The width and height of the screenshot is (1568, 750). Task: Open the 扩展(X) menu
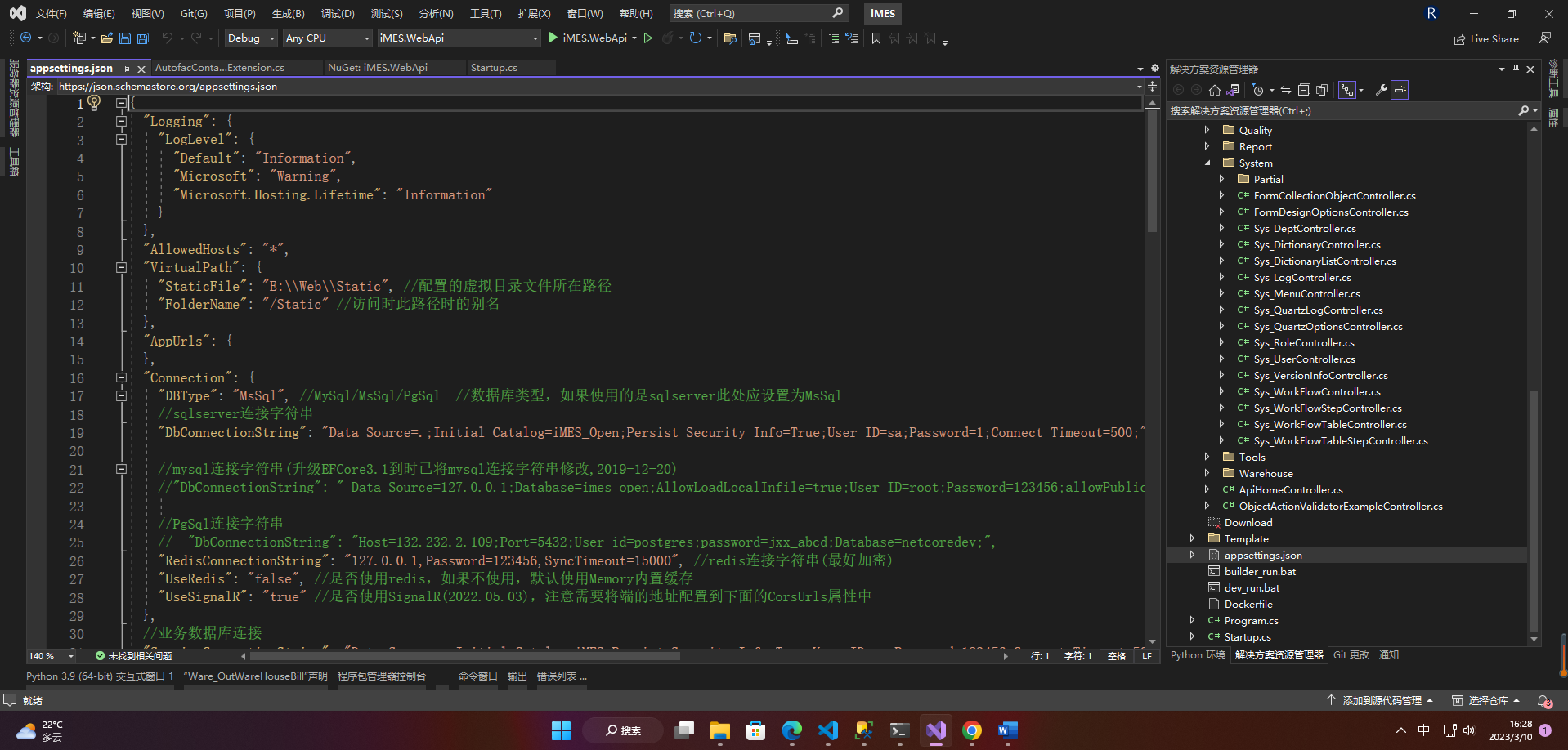[x=534, y=13]
